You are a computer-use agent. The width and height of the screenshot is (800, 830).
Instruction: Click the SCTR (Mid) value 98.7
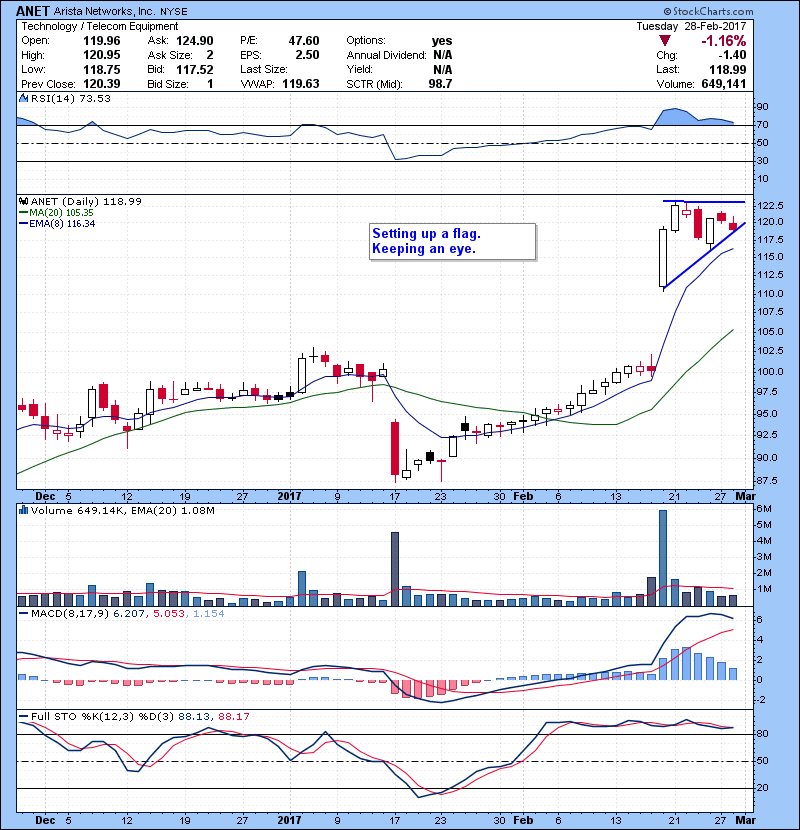pos(440,84)
